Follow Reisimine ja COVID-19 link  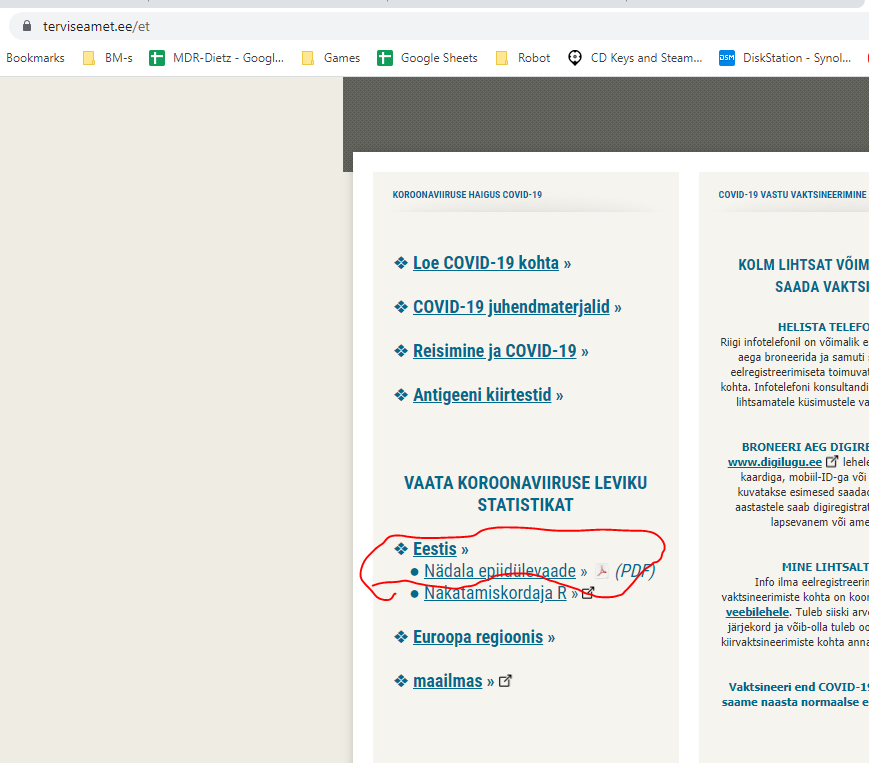click(495, 351)
